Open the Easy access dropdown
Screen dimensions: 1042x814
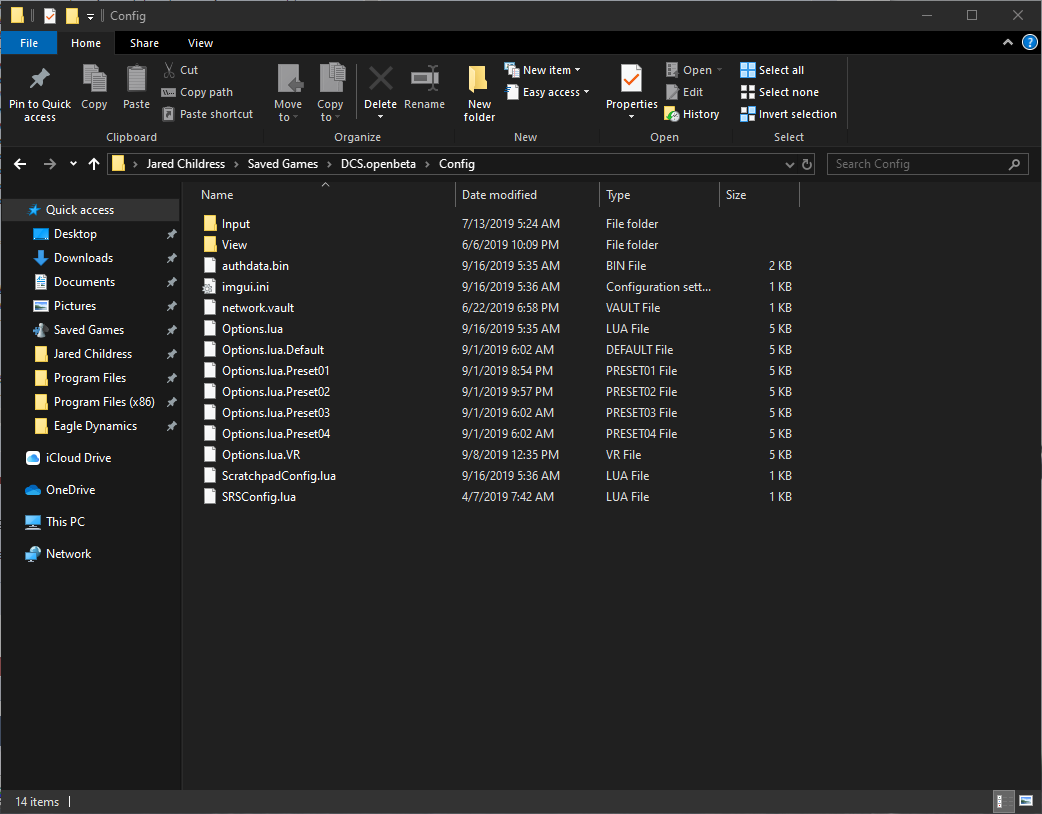547,92
